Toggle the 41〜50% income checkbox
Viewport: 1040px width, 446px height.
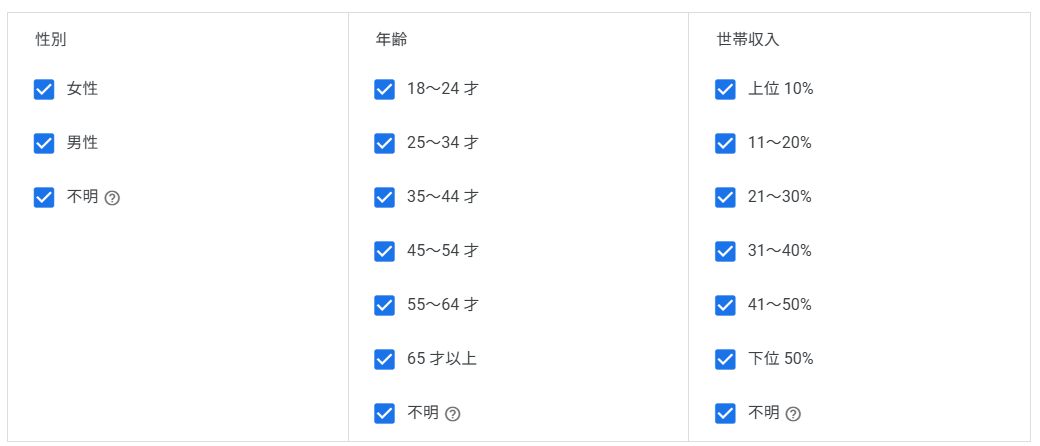pyautogui.click(x=726, y=306)
